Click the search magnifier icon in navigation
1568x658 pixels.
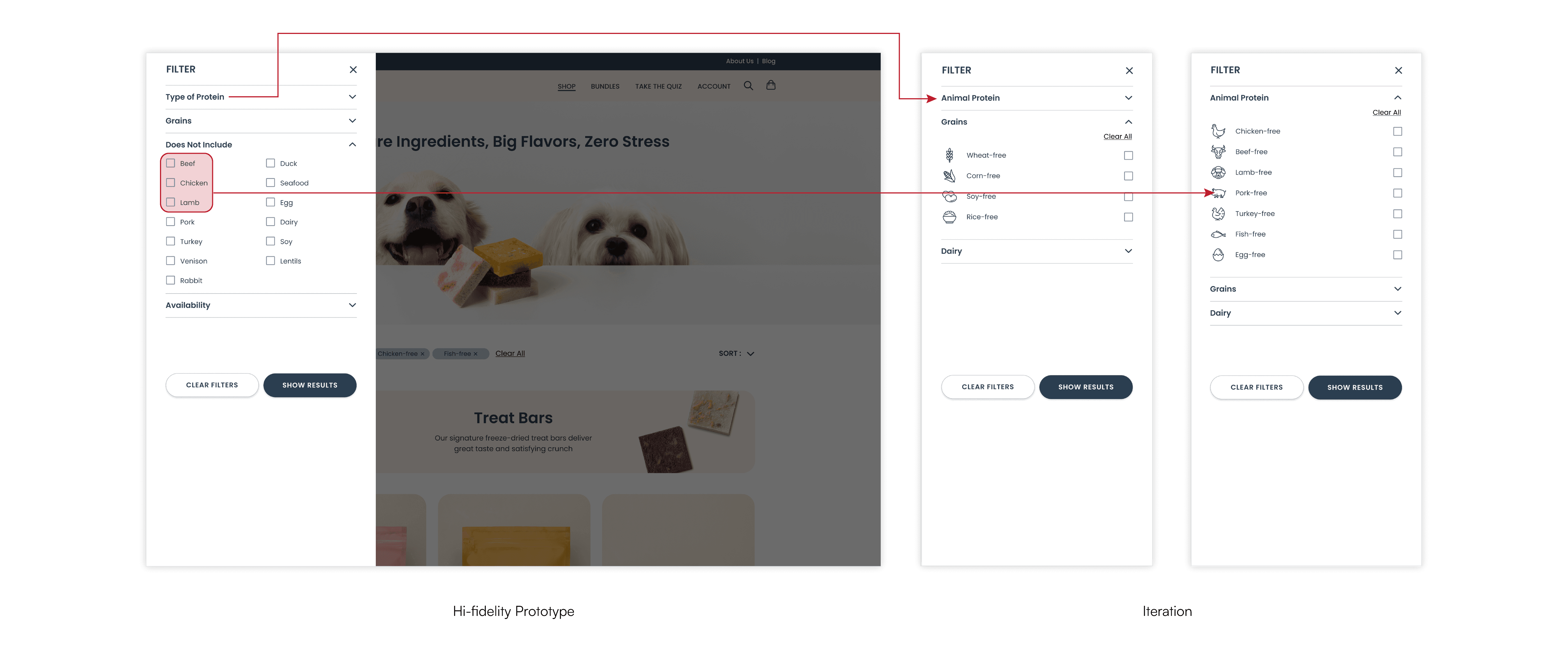(x=748, y=86)
